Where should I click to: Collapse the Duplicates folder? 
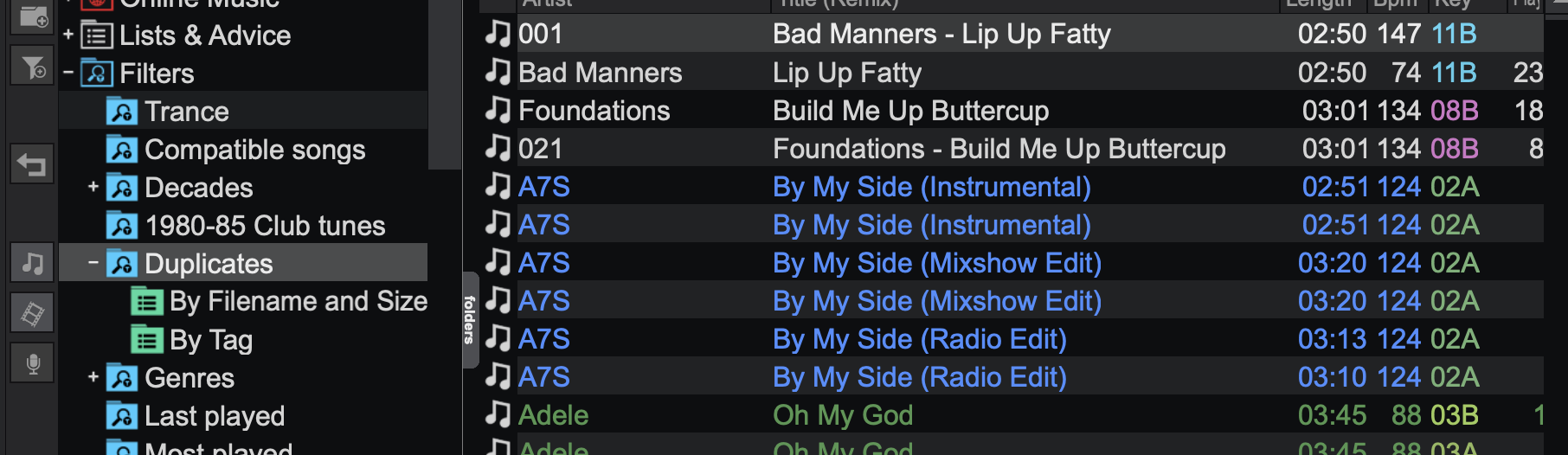click(x=93, y=262)
